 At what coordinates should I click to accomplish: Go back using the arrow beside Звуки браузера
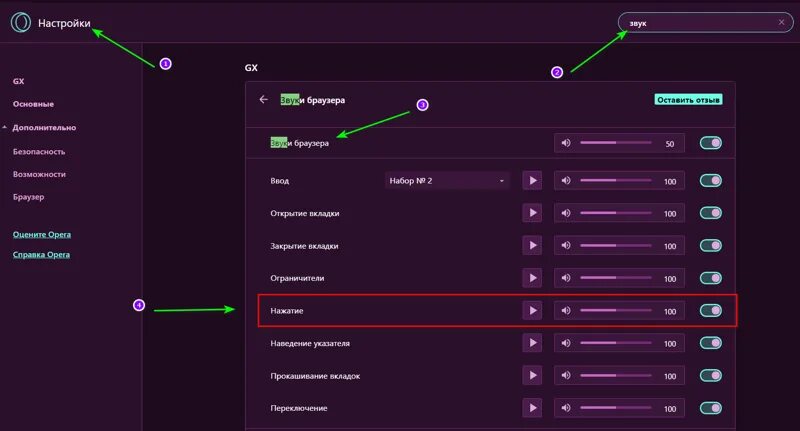pyautogui.click(x=263, y=99)
